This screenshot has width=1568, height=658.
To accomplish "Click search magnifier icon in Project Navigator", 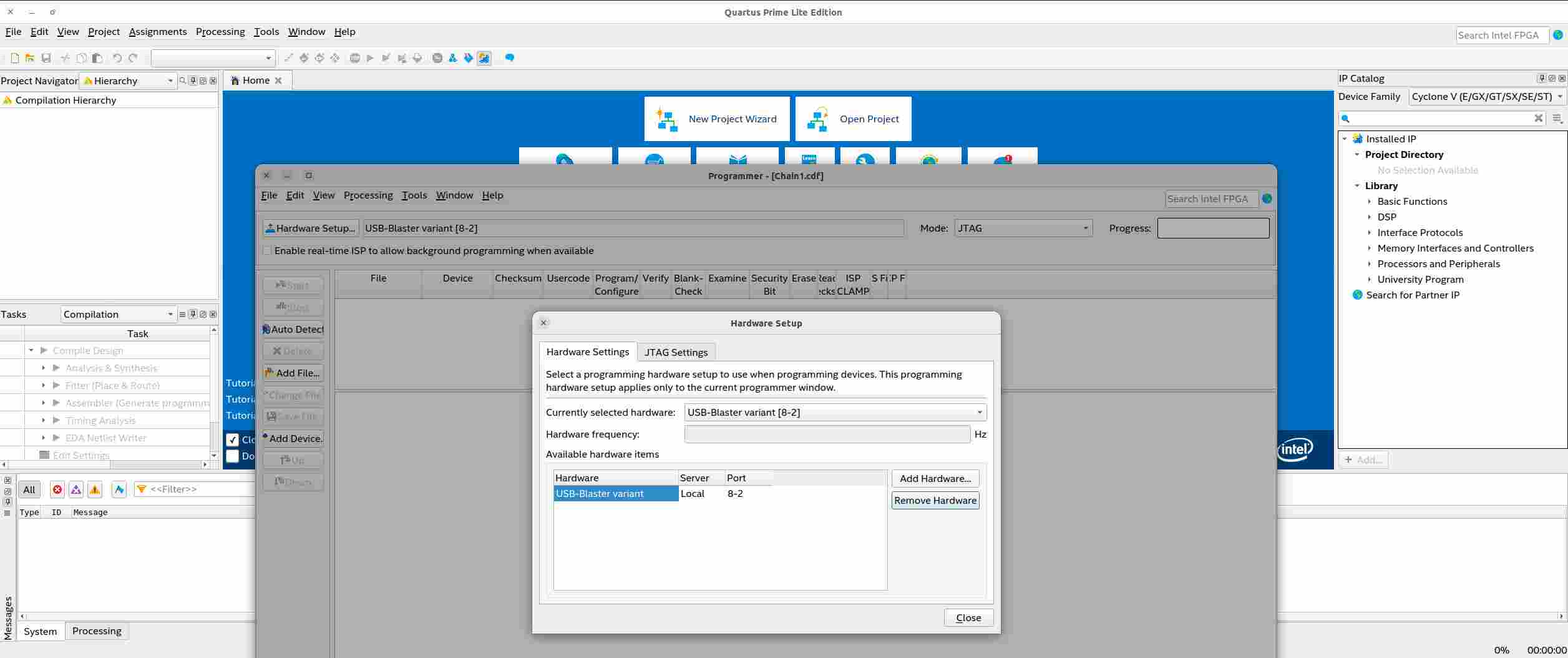I will coord(183,81).
